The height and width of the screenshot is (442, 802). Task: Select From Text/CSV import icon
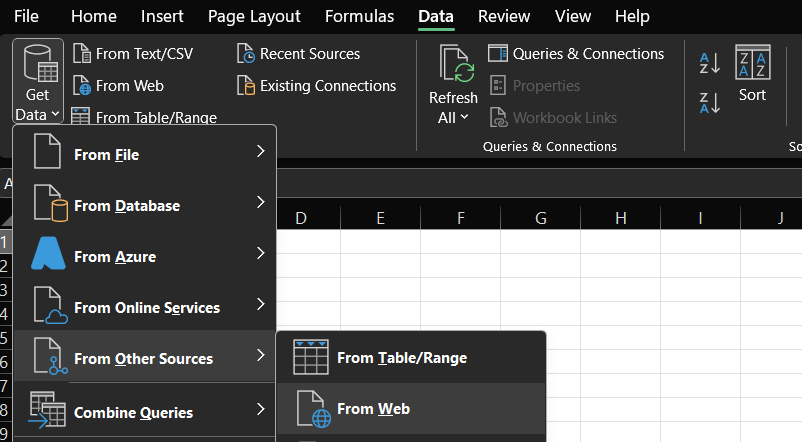point(82,54)
